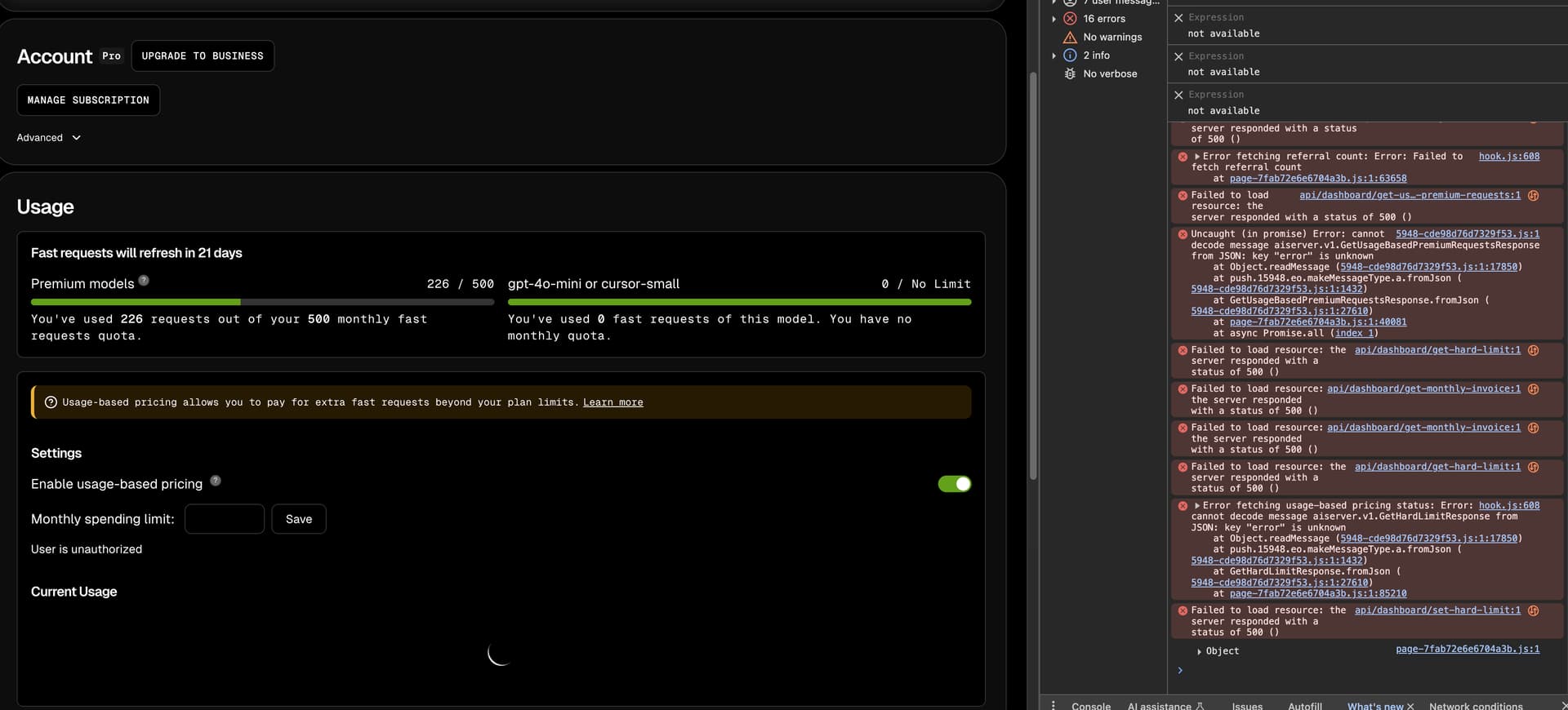Viewport: 1568px width, 710px height.
Task: Click the Premium models usage progress bar
Action: pyautogui.click(x=262, y=302)
